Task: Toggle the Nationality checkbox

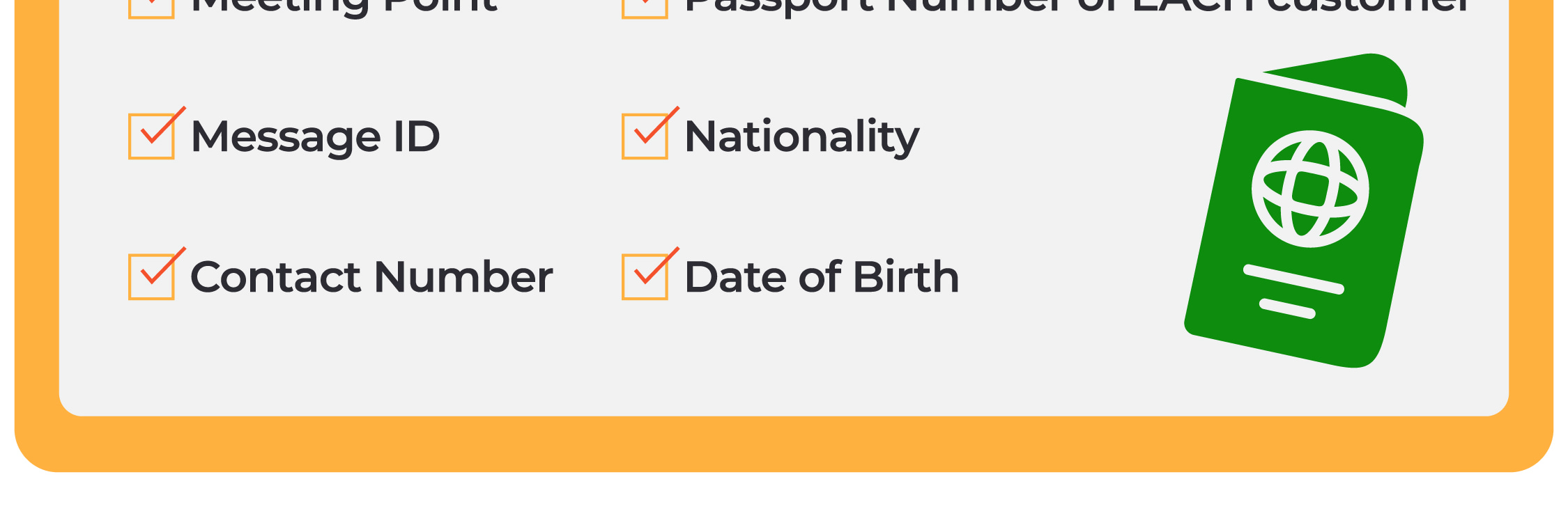Action: pyautogui.click(x=645, y=136)
